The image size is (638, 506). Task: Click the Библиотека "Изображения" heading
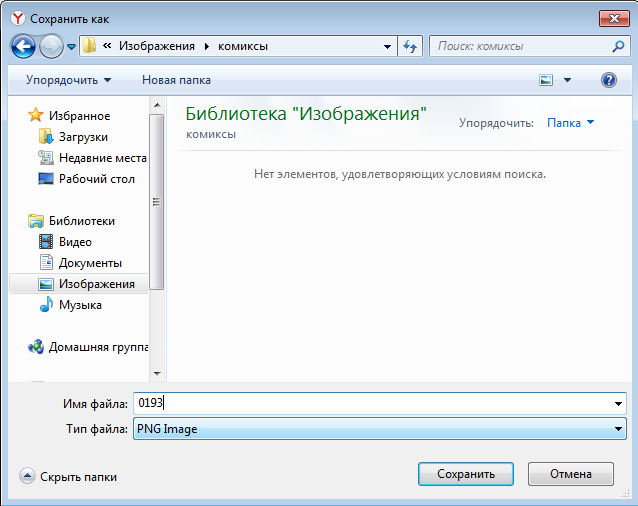[306, 113]
